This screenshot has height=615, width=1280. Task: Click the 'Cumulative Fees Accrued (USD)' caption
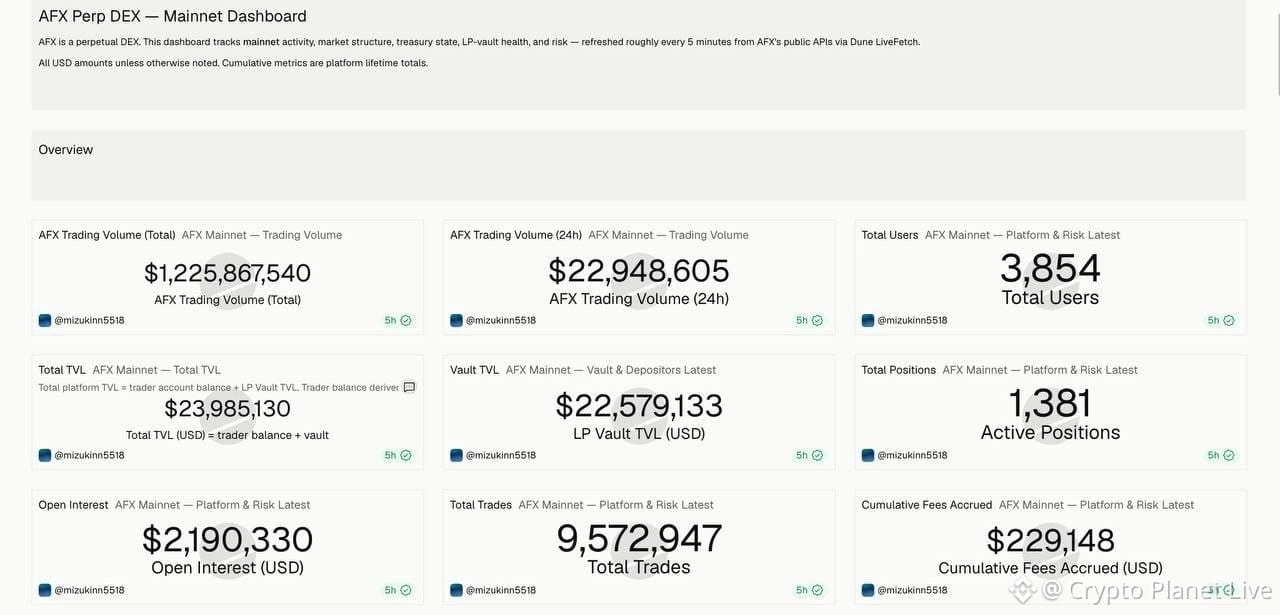click(1050, 568)
